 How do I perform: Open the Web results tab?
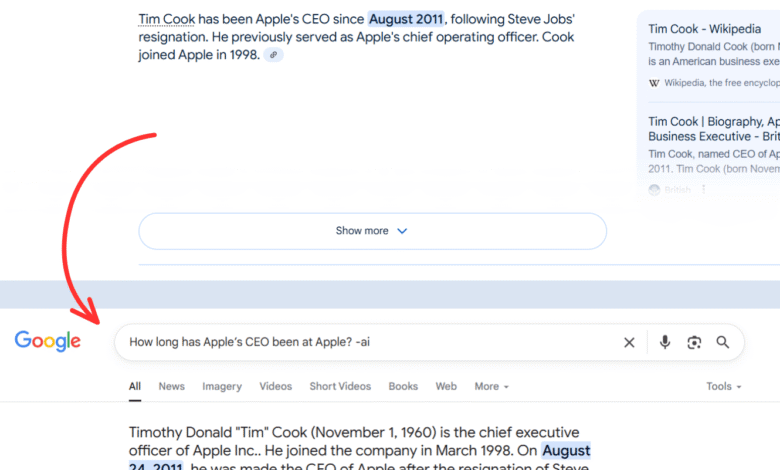point(446,386)
